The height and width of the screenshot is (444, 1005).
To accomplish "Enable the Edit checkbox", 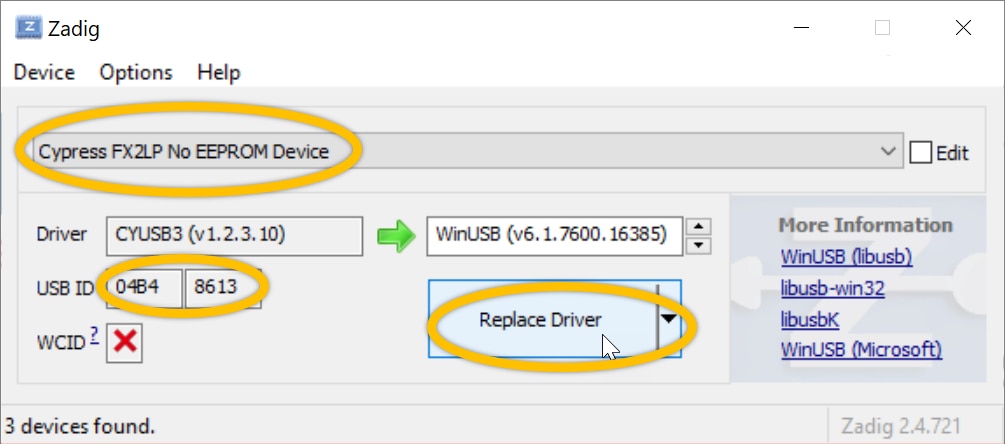I will click(x=920, y=153).
